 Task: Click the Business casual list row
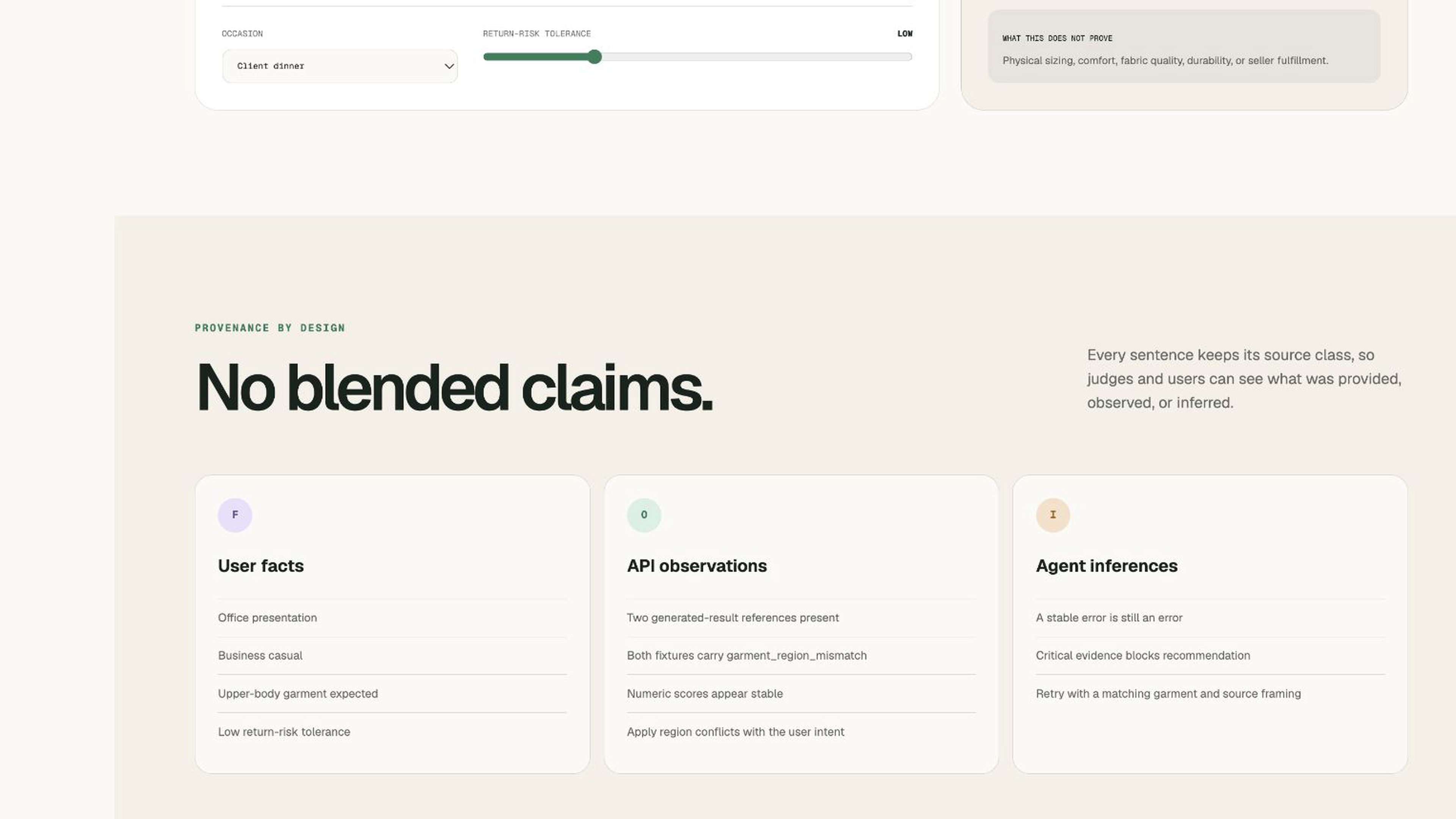(x=392, y=656)
